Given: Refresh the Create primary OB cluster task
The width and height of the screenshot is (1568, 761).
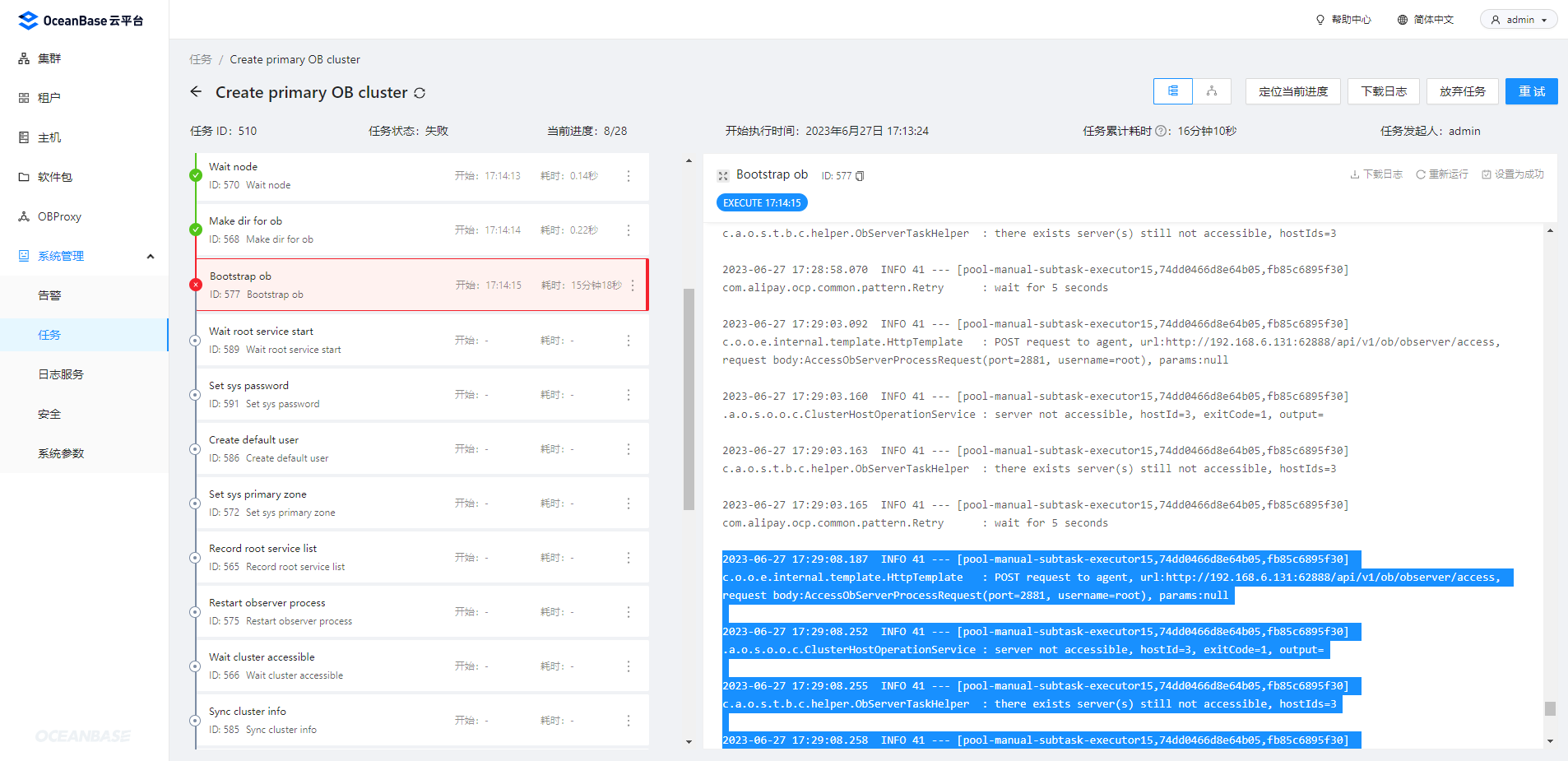Looking at the screenshot, I should pos(420,93).
